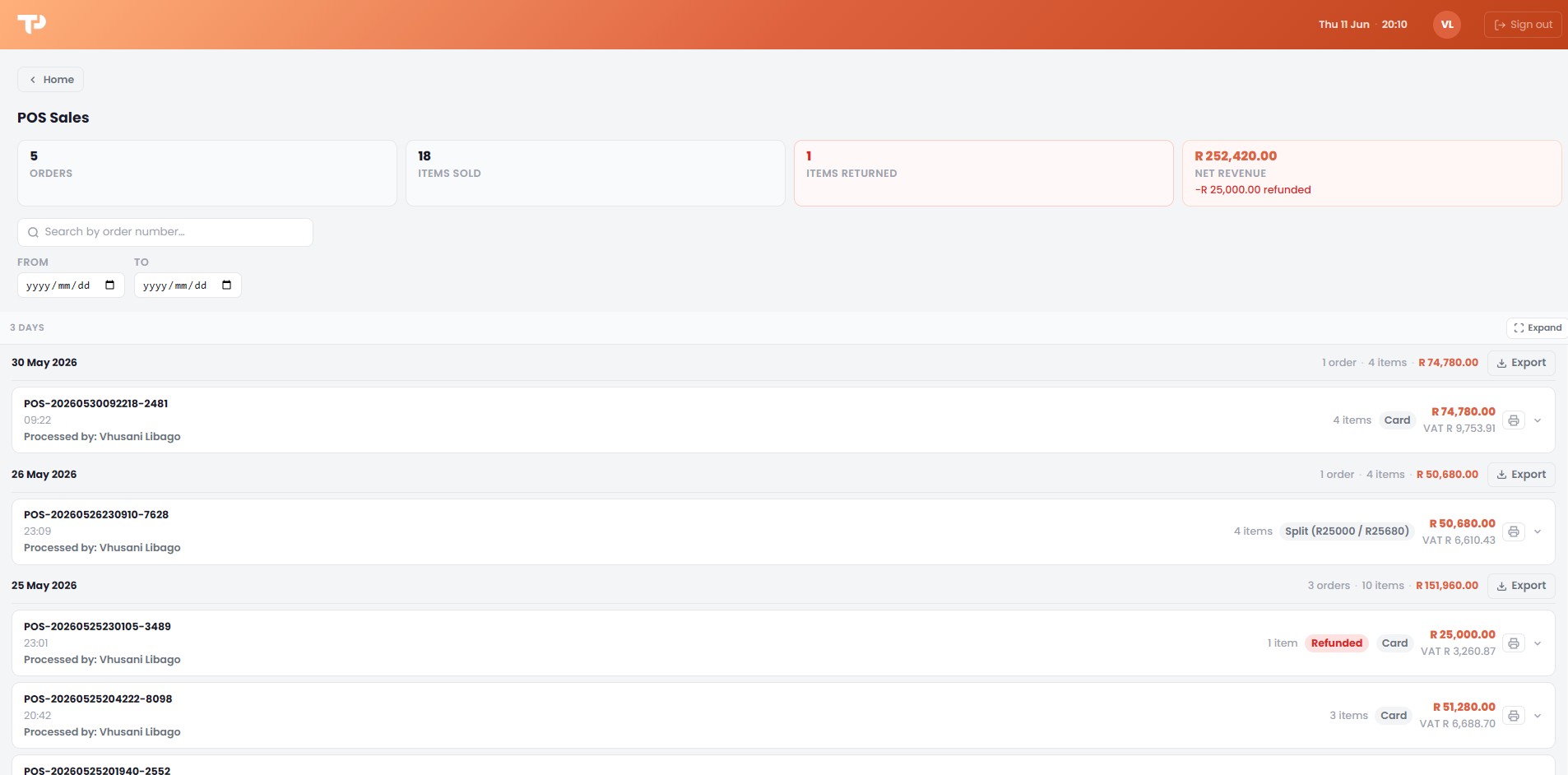The width and height of the screenshot is (1568, 775).
Task: Sign out of the account
Action: tap(1523, 25)
